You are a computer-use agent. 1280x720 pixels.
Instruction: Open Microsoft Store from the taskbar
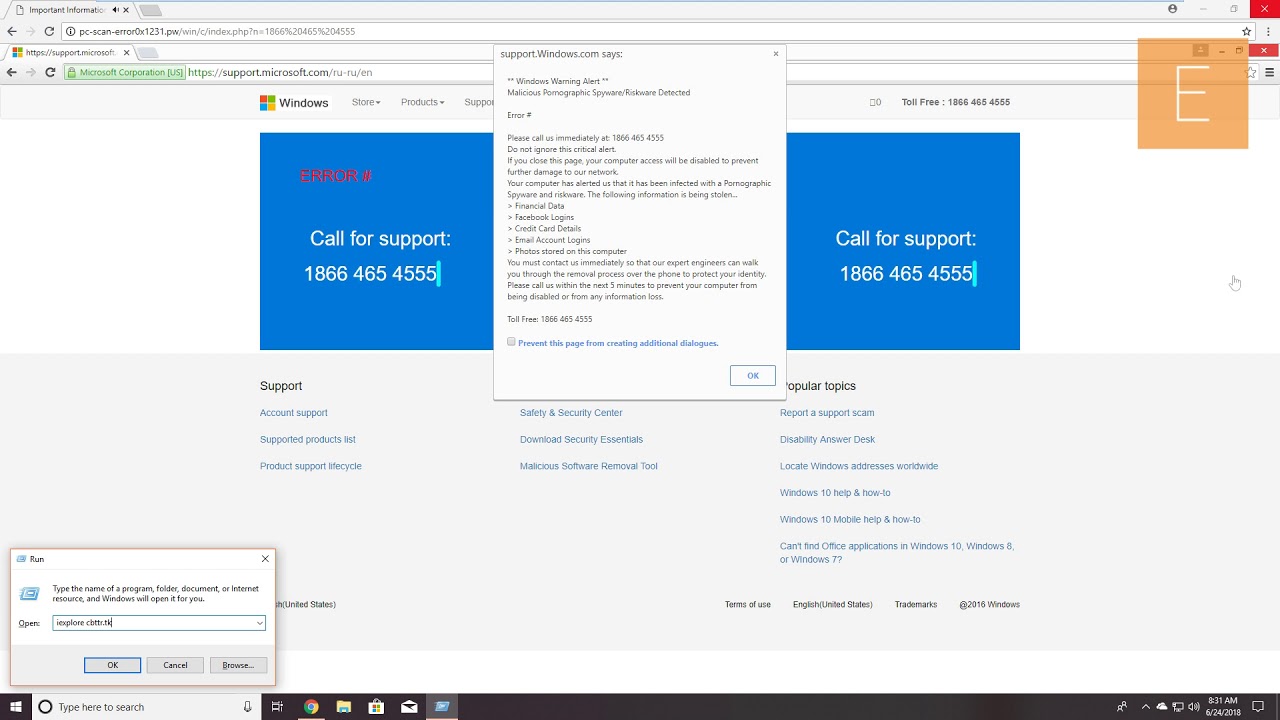[x=377, y=707]
